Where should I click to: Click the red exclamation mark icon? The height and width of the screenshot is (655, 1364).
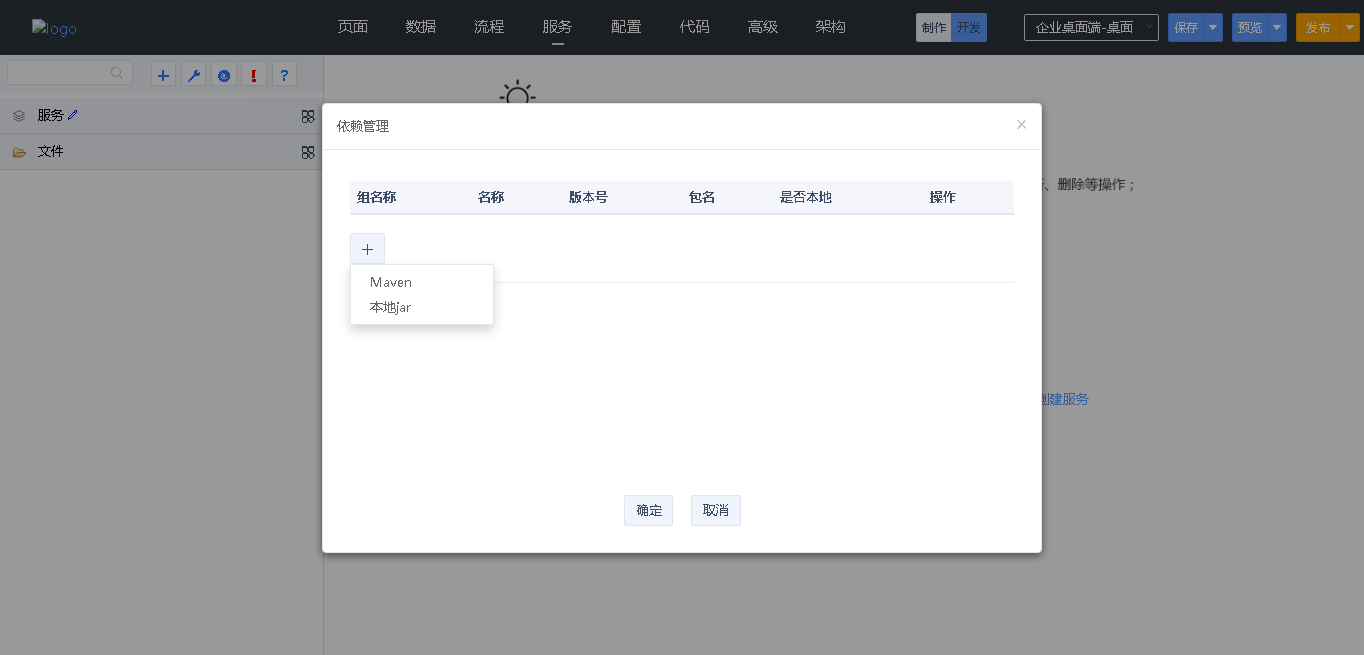pyautogui.click(x=254, y=75)
